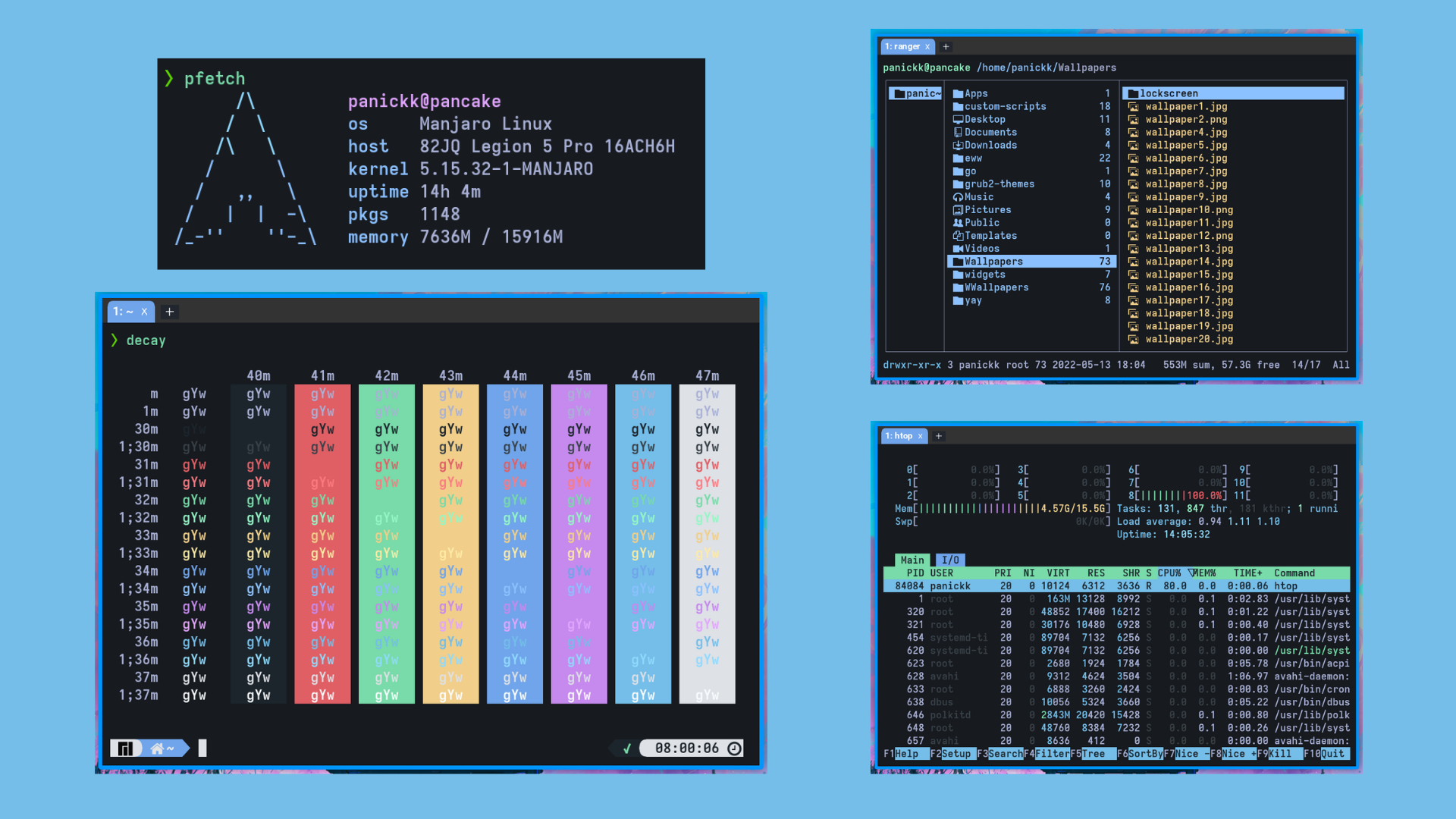Open new tab with plus in ranger window

[946, 47]
